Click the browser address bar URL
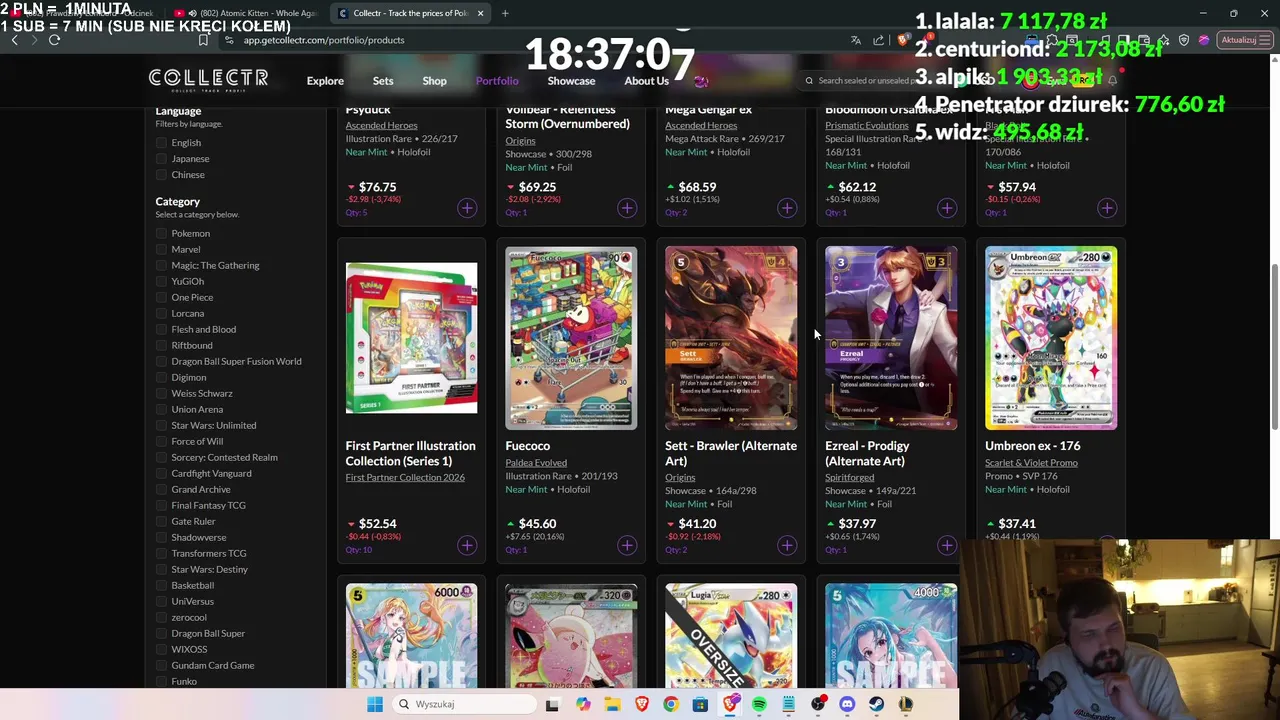Viewport: 1280px width, 720px height. 324,40
